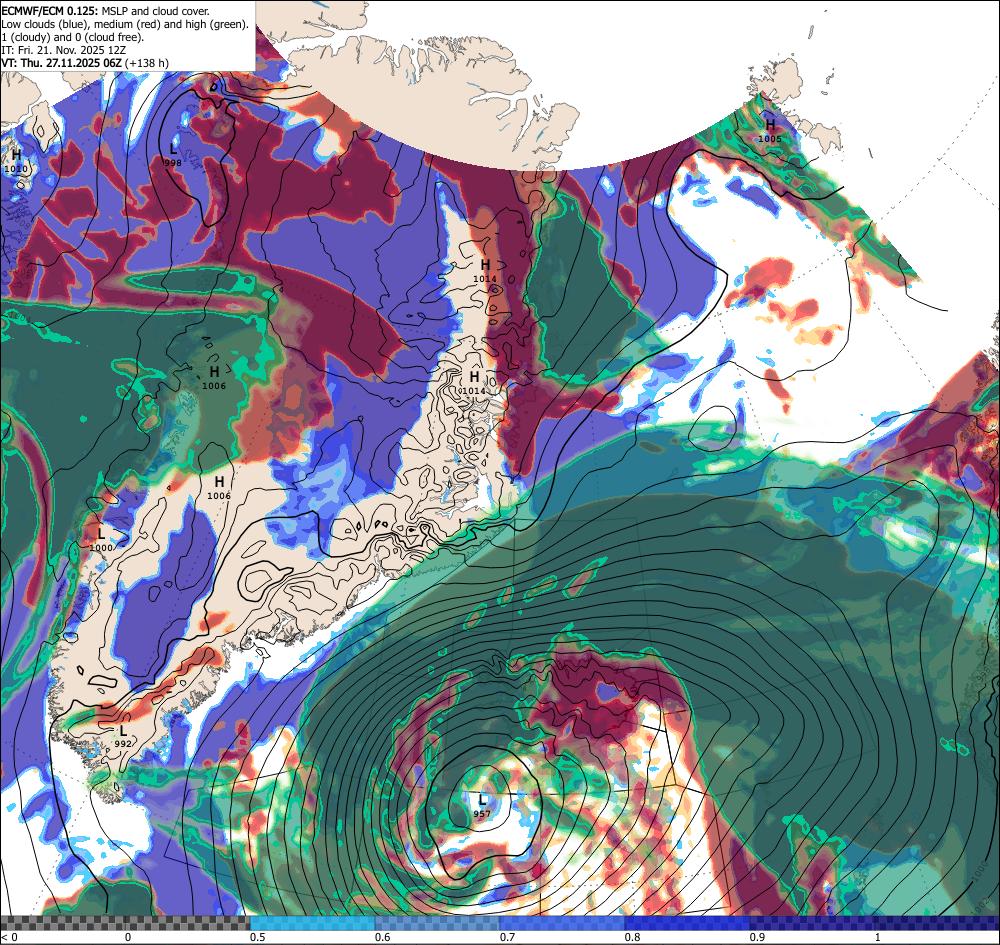Screen dimensions: 1000x945
Task: Click the '0.5' scale label
Action: [257, 937]
